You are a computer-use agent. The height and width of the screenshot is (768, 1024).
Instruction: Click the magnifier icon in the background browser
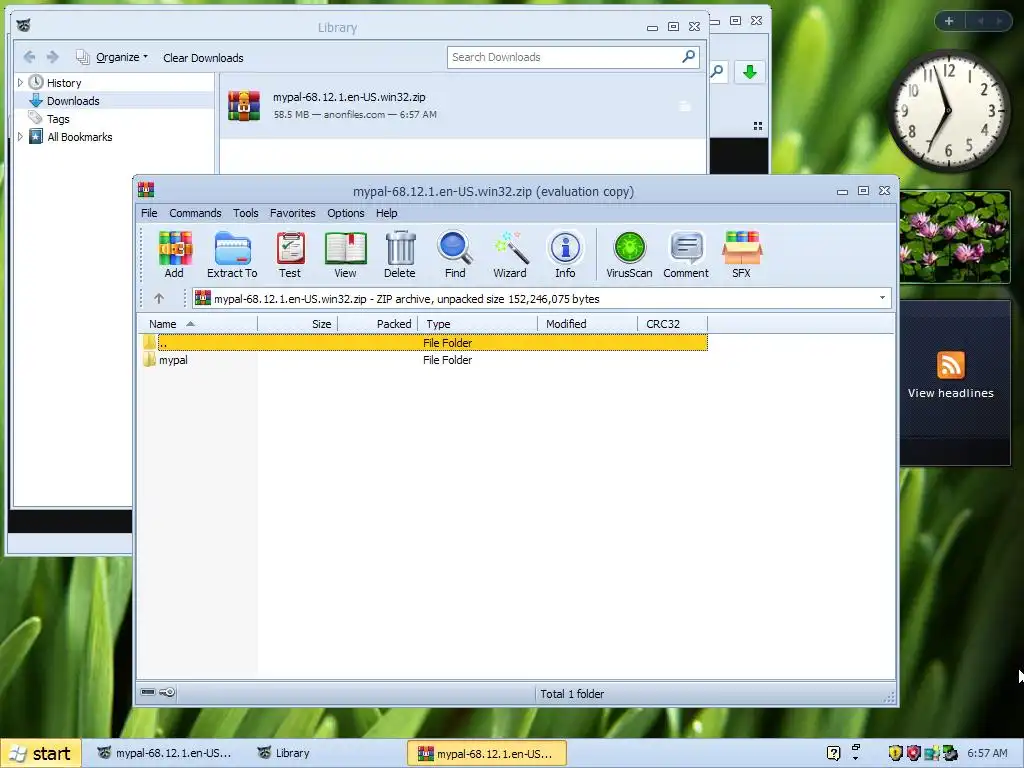(x=717, y=71)
